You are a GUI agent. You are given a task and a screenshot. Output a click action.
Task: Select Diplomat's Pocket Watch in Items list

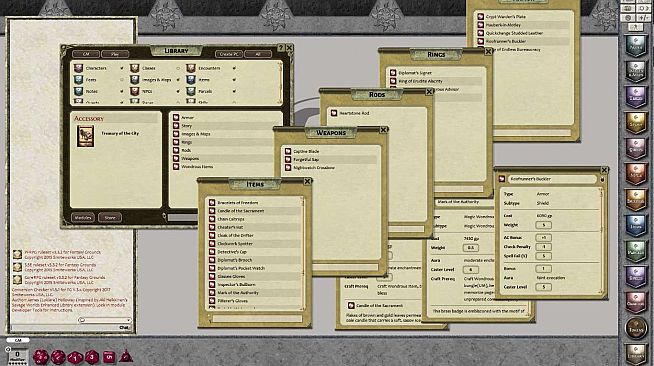(x=254, y=268)
